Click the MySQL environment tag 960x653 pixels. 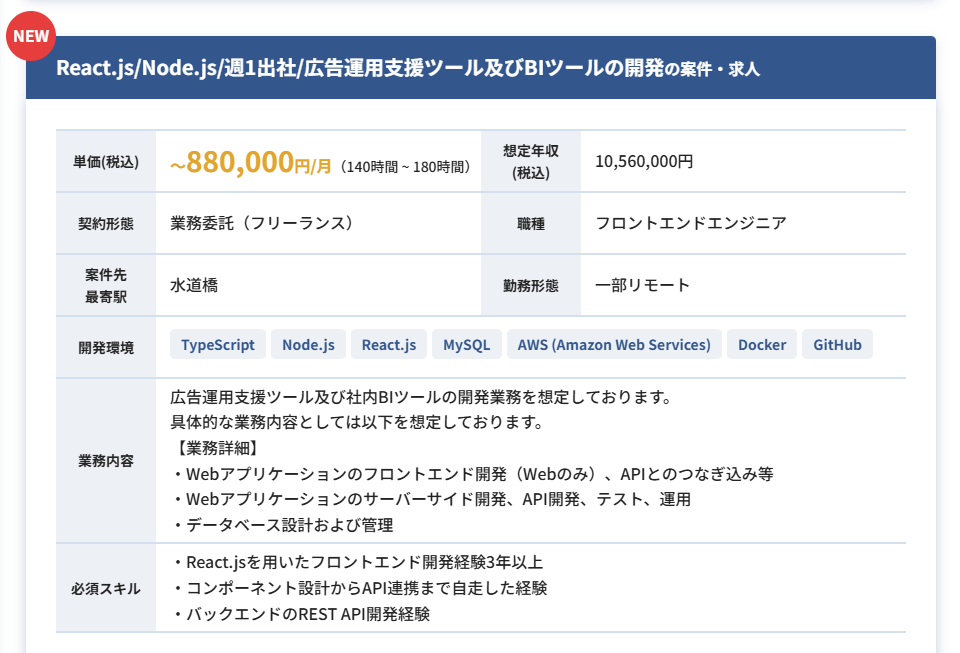coord(466,345)
